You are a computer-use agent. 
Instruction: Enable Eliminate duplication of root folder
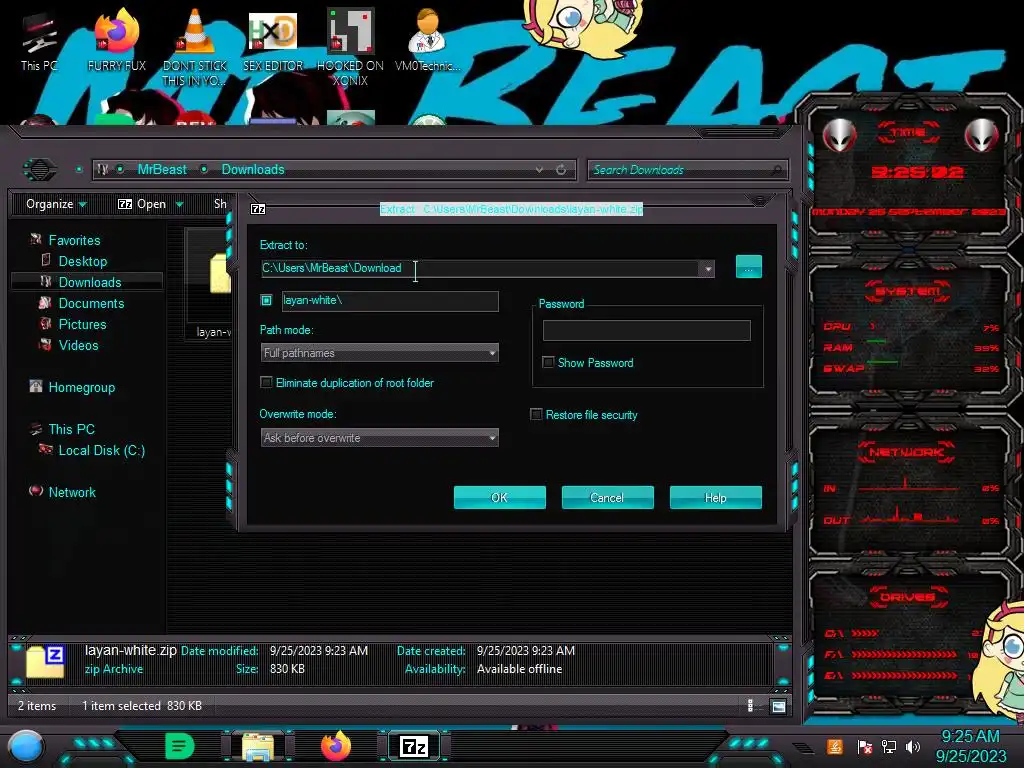266,382
